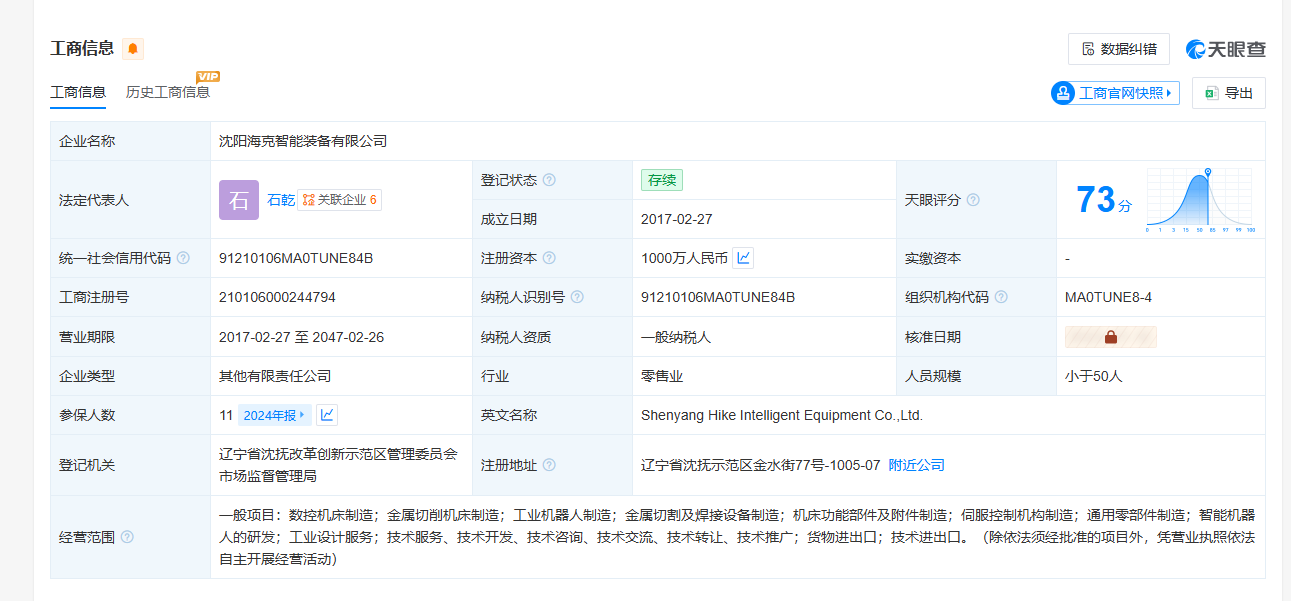Expand the 2024年报 report dropdown
1291x601 pixels.
tap(275, 415)
